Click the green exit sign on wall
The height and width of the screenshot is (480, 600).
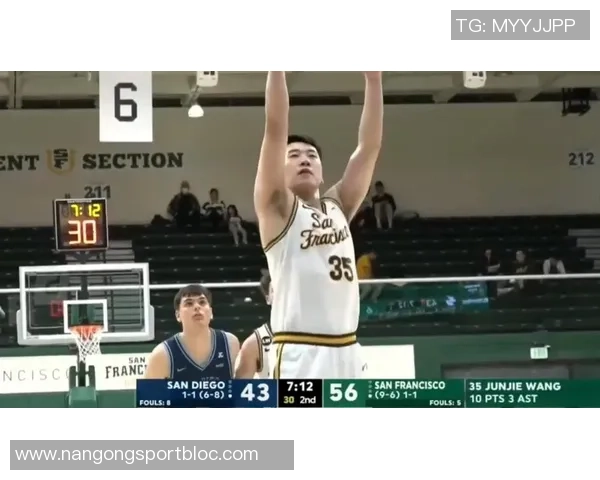click(x=540, y=353)
